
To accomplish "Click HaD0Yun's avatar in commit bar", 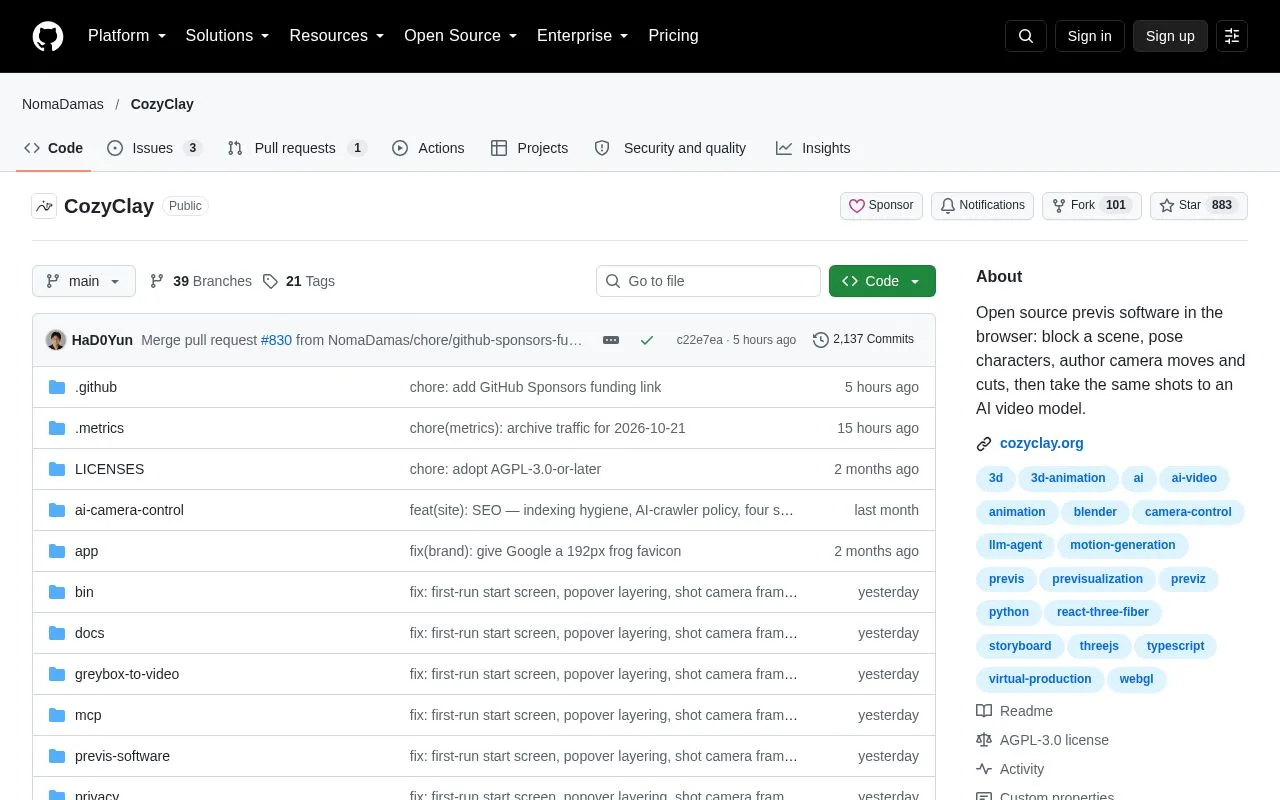I will point(56,340).
